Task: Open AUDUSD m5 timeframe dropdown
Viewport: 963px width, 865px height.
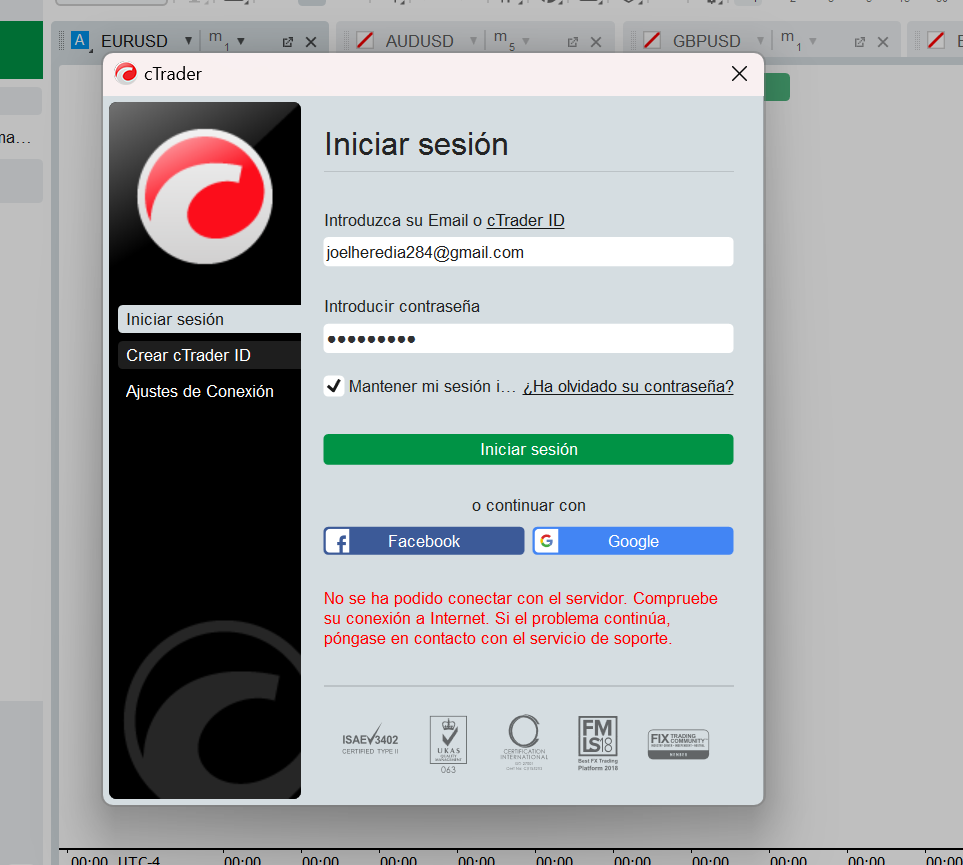Action: click(x=526, y=41)
